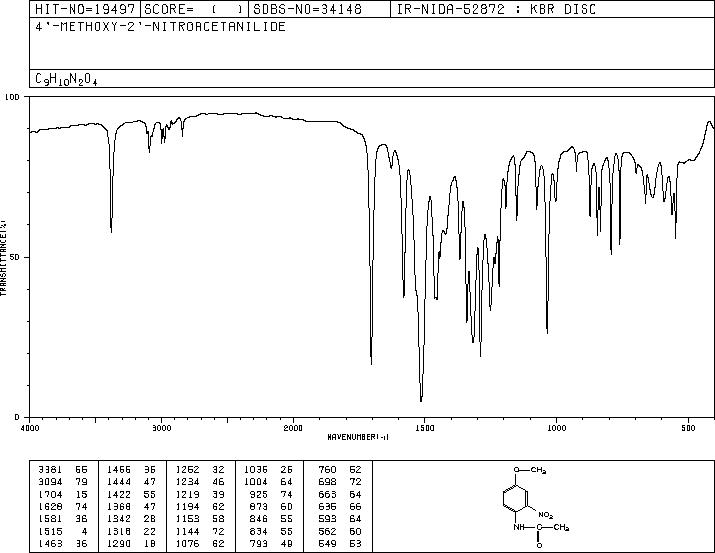Select the 1219 peak entry in the table

coord(200,494)
